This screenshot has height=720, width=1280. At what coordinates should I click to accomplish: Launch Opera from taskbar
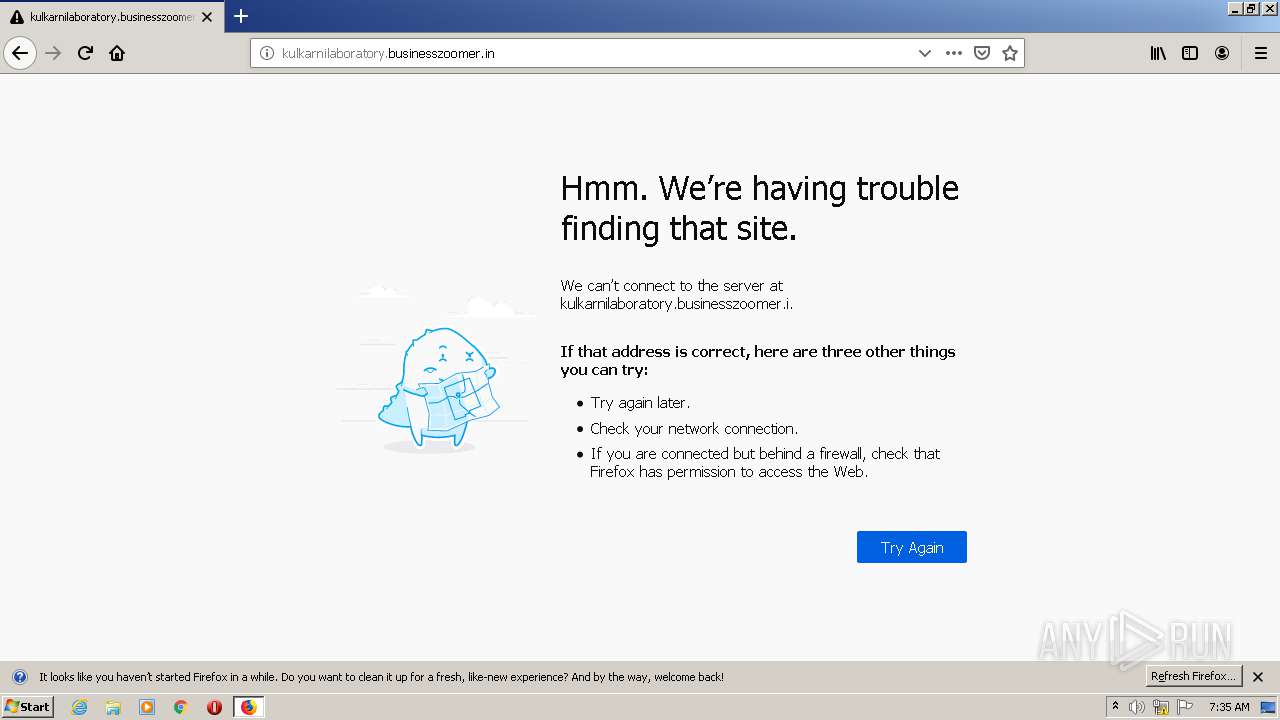(x=214, y=707)
